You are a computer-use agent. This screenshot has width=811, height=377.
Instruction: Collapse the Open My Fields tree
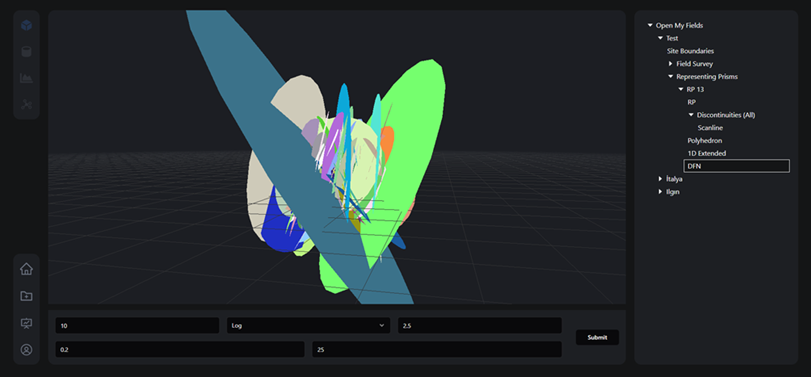pyautogui.click(x=650, y=25)
